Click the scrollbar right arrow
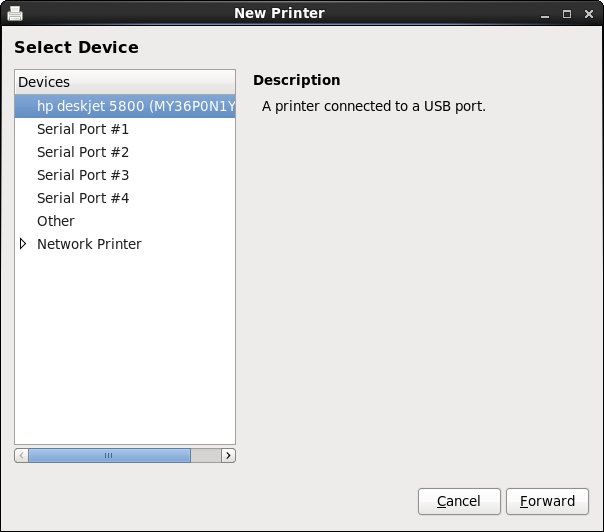 (228, 455)
